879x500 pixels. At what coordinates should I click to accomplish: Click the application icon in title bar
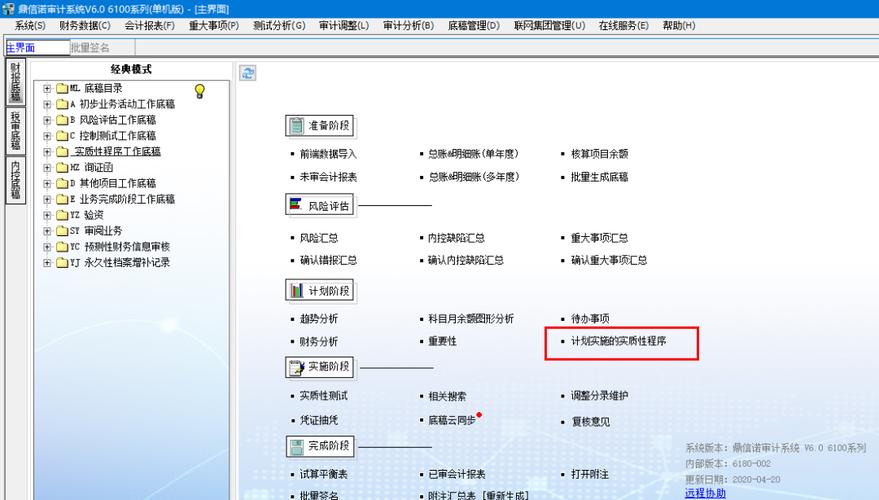coord(8,8)
